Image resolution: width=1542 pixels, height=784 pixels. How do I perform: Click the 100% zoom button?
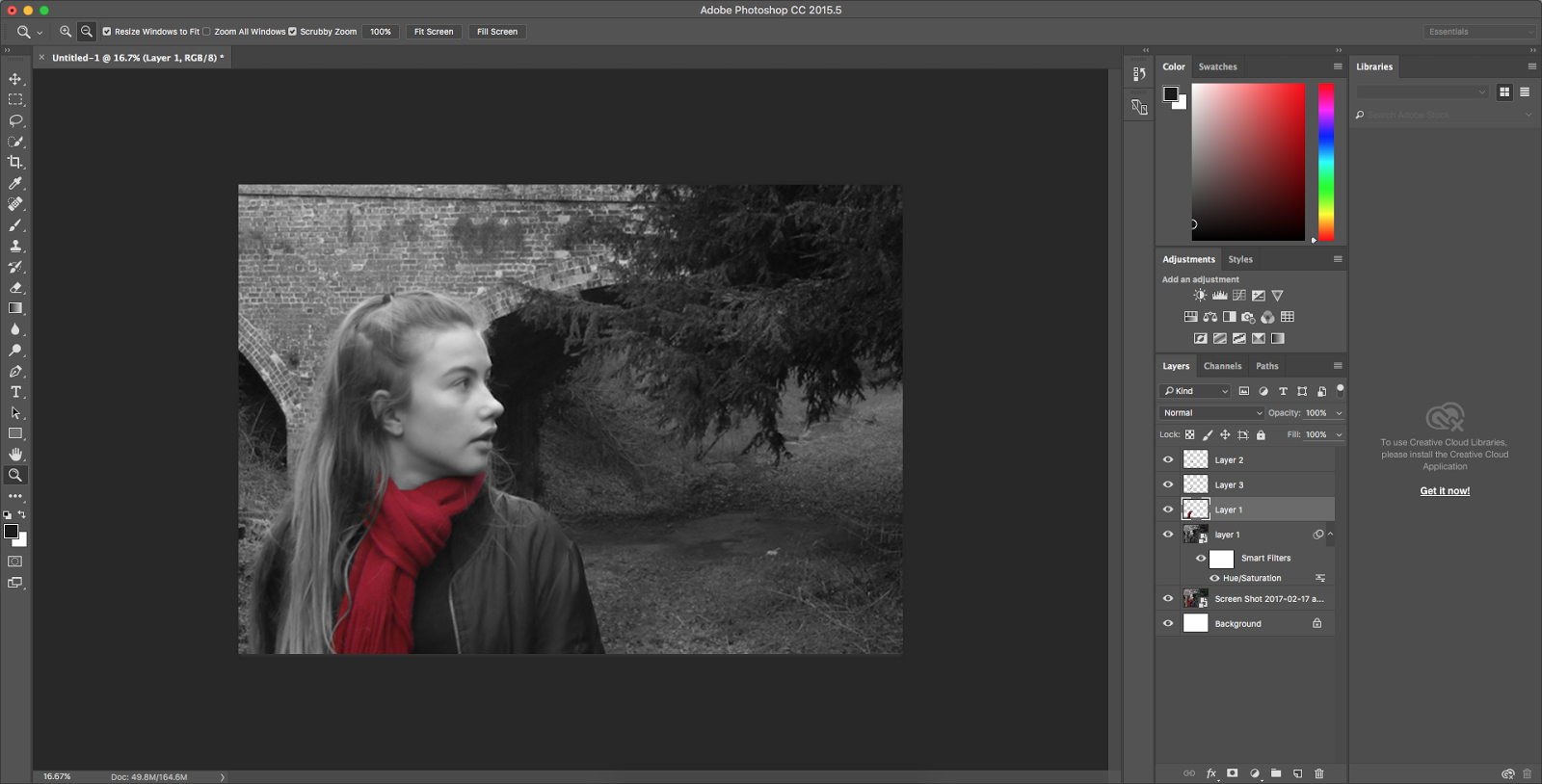click(x=381, y=32)
